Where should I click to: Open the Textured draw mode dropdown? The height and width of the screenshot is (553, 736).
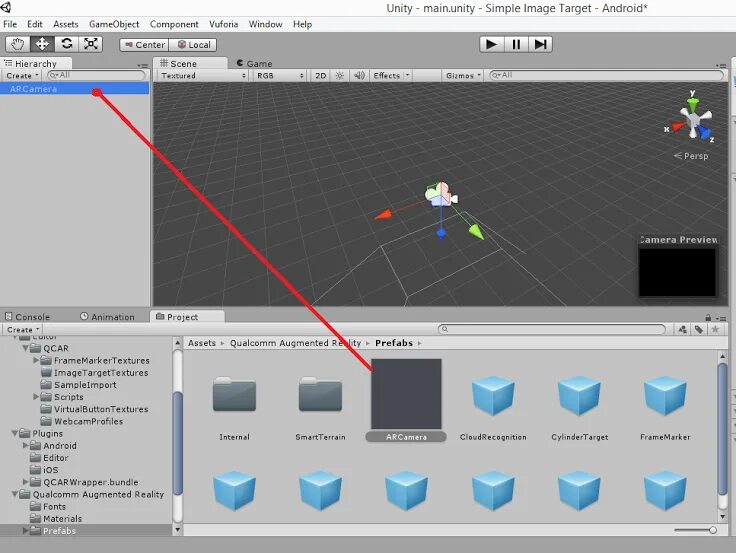(x=203, y=76)
